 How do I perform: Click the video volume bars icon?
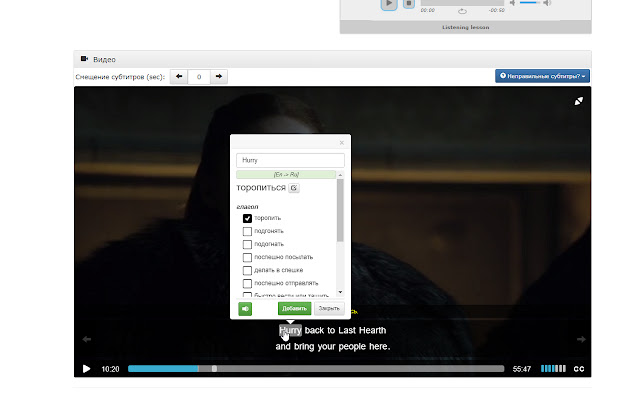(552, 369)
